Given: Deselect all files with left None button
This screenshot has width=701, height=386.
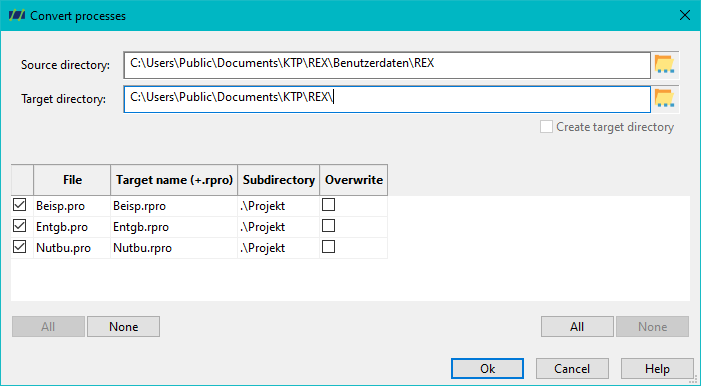Looking at the screenshot, I should click(123, 327).
